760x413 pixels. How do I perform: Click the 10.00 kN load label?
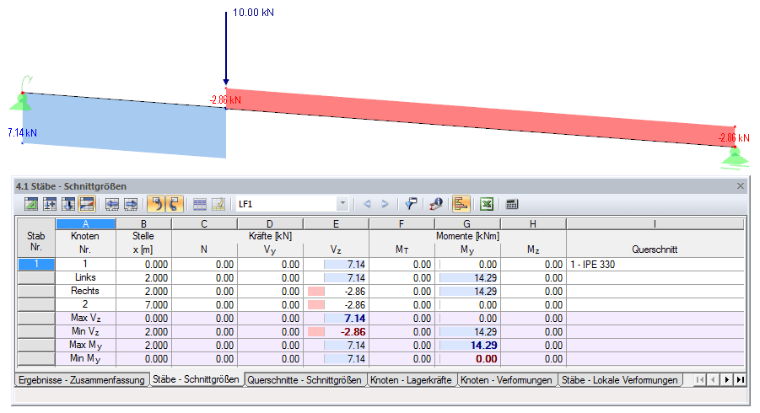click(x=253, y=13)
